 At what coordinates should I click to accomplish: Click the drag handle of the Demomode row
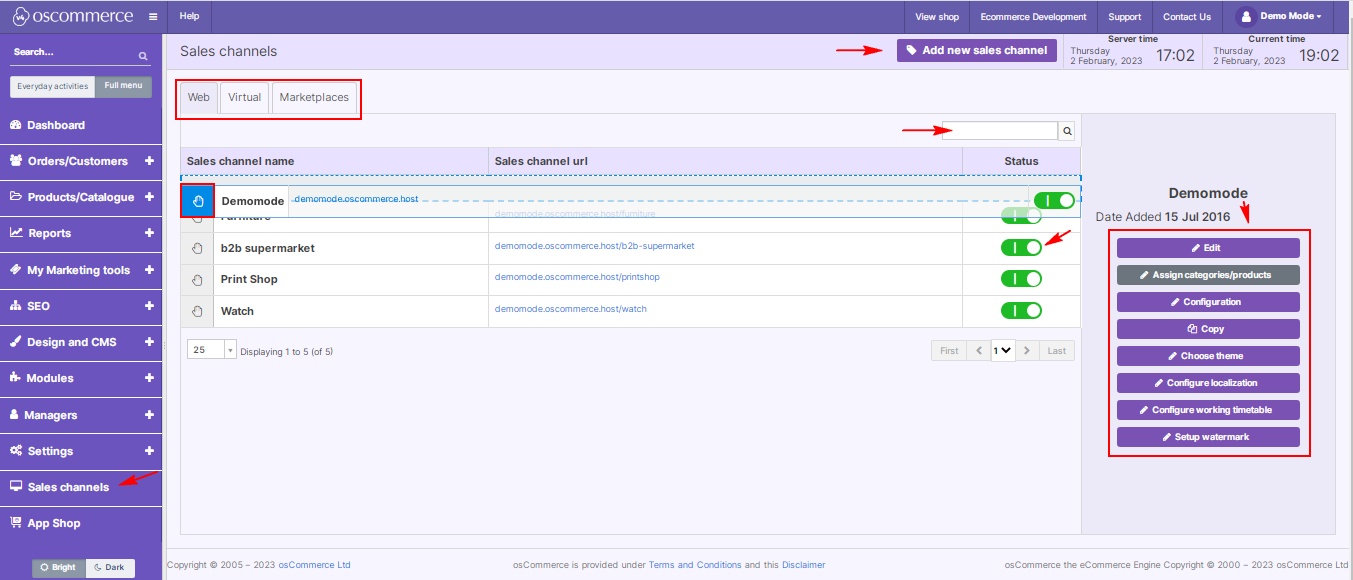[x=197, y=200]
